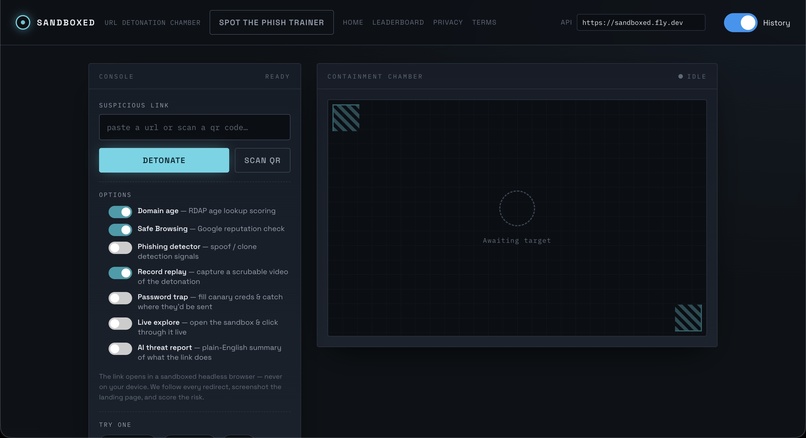Click the 'Phishing detector' label text

[169, 247]
